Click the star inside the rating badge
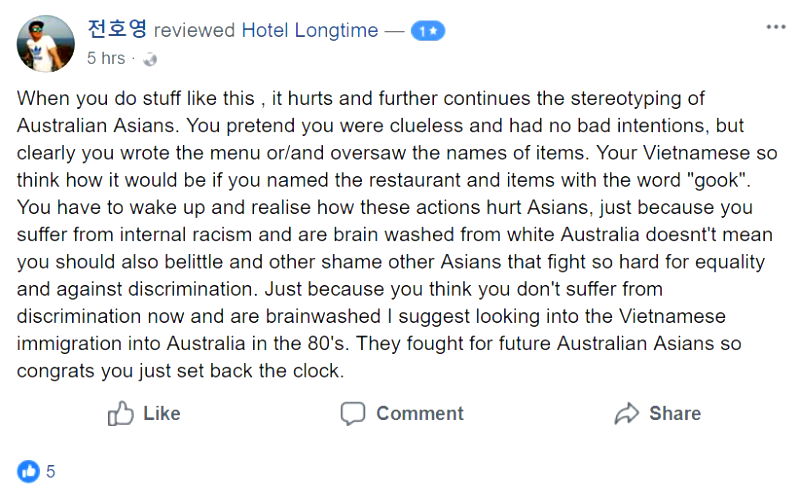Image resolution: width=800 pixels, height=501 pixels. coord(432,31)
